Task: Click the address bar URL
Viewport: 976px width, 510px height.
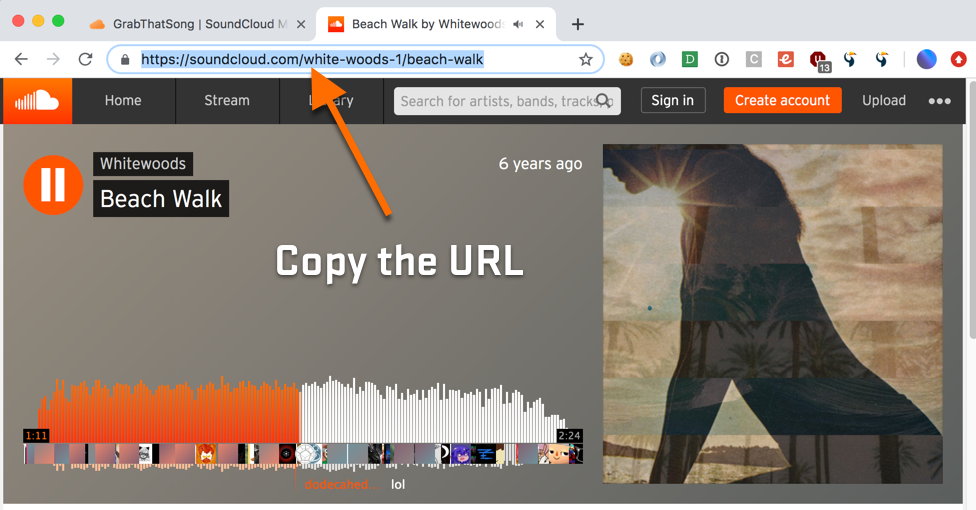Action: (x=312, y=59)
